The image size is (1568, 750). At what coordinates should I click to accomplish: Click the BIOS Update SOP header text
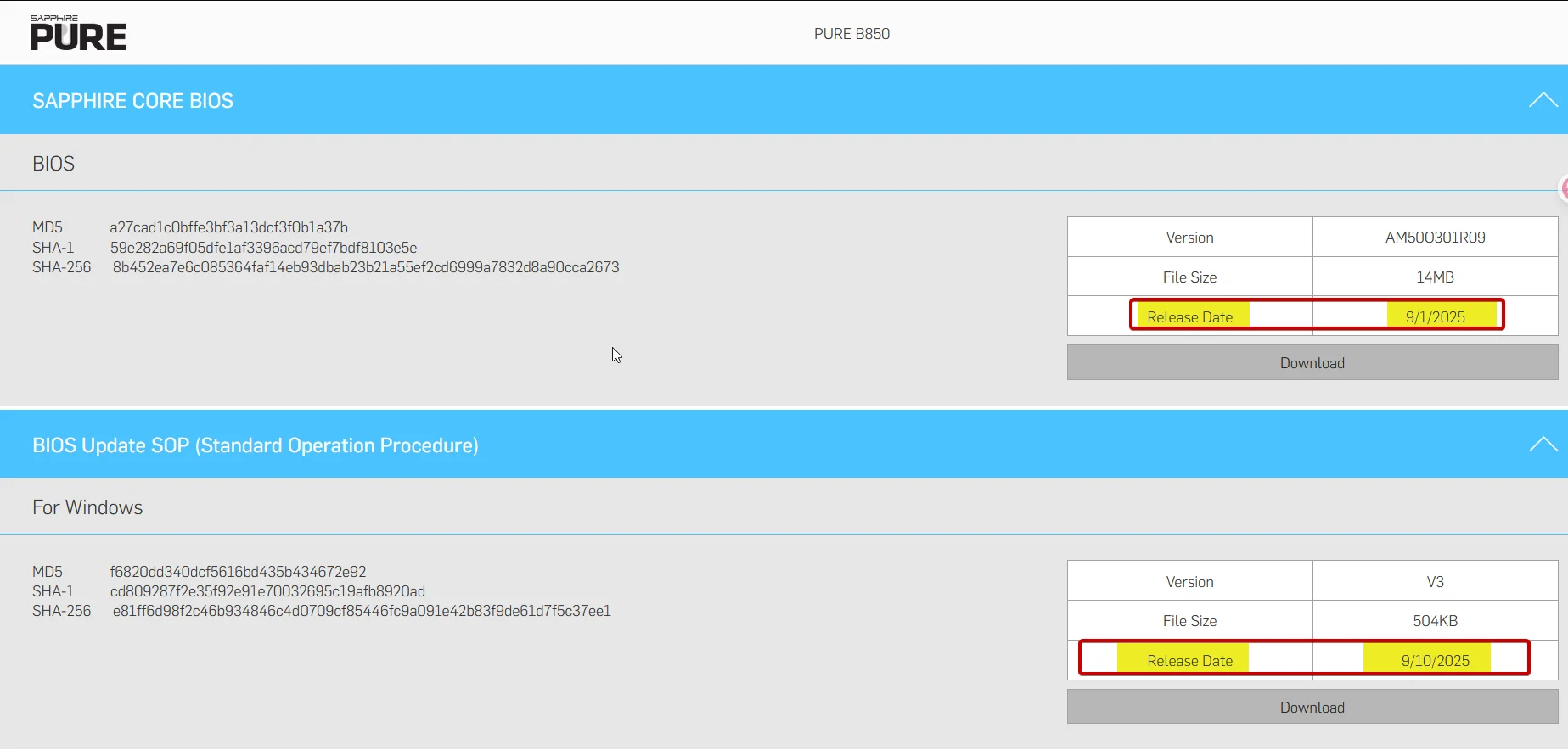pyautogui.click(x=256, y=445)
